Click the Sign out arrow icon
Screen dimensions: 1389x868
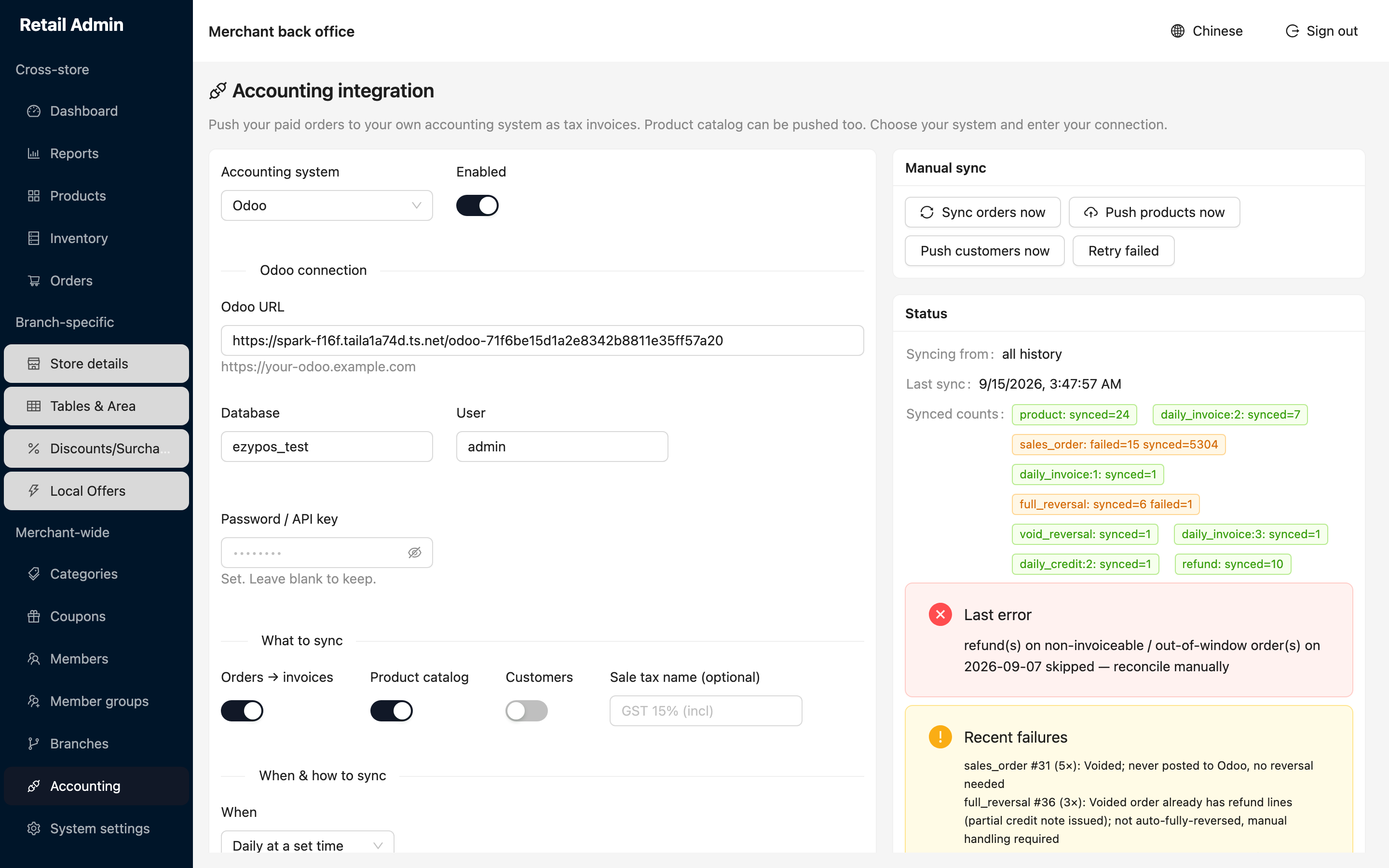pyautogui.click(x=1292, y=31)
